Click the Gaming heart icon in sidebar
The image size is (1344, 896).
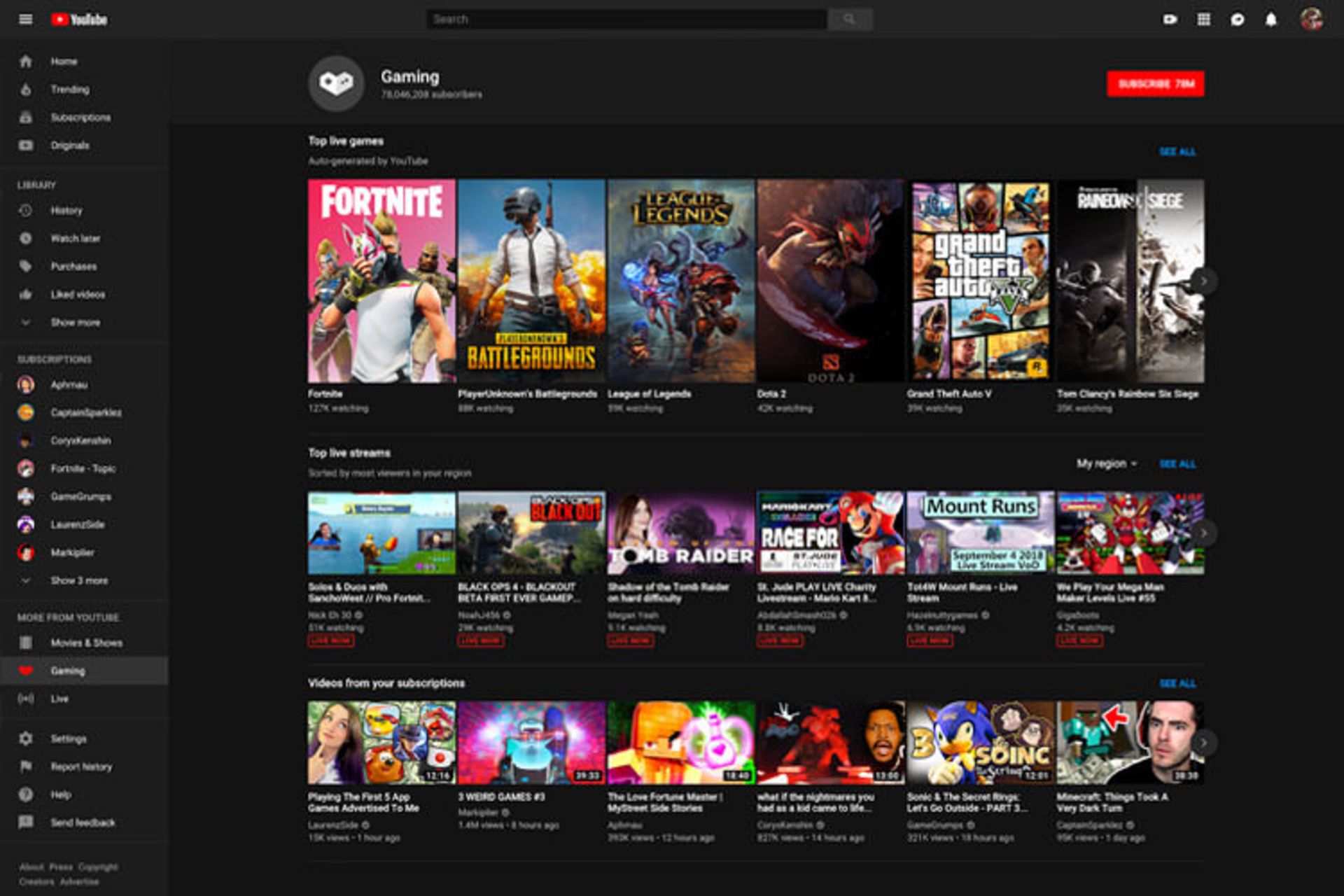pos(26,671)
